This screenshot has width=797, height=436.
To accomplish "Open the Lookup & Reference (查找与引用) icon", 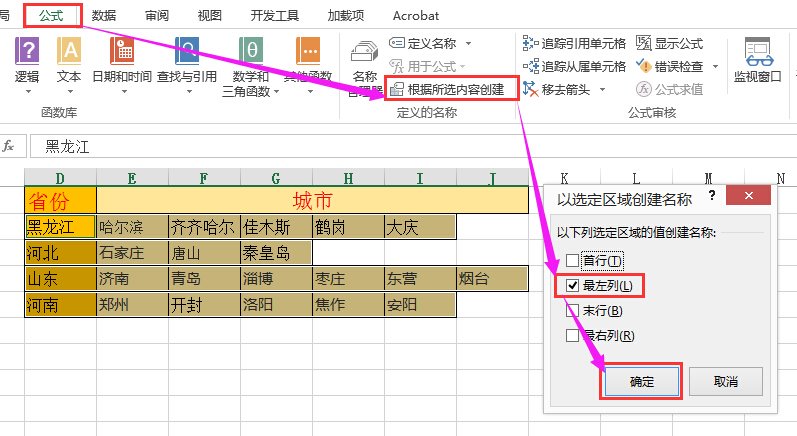I will tap(187, 51).
